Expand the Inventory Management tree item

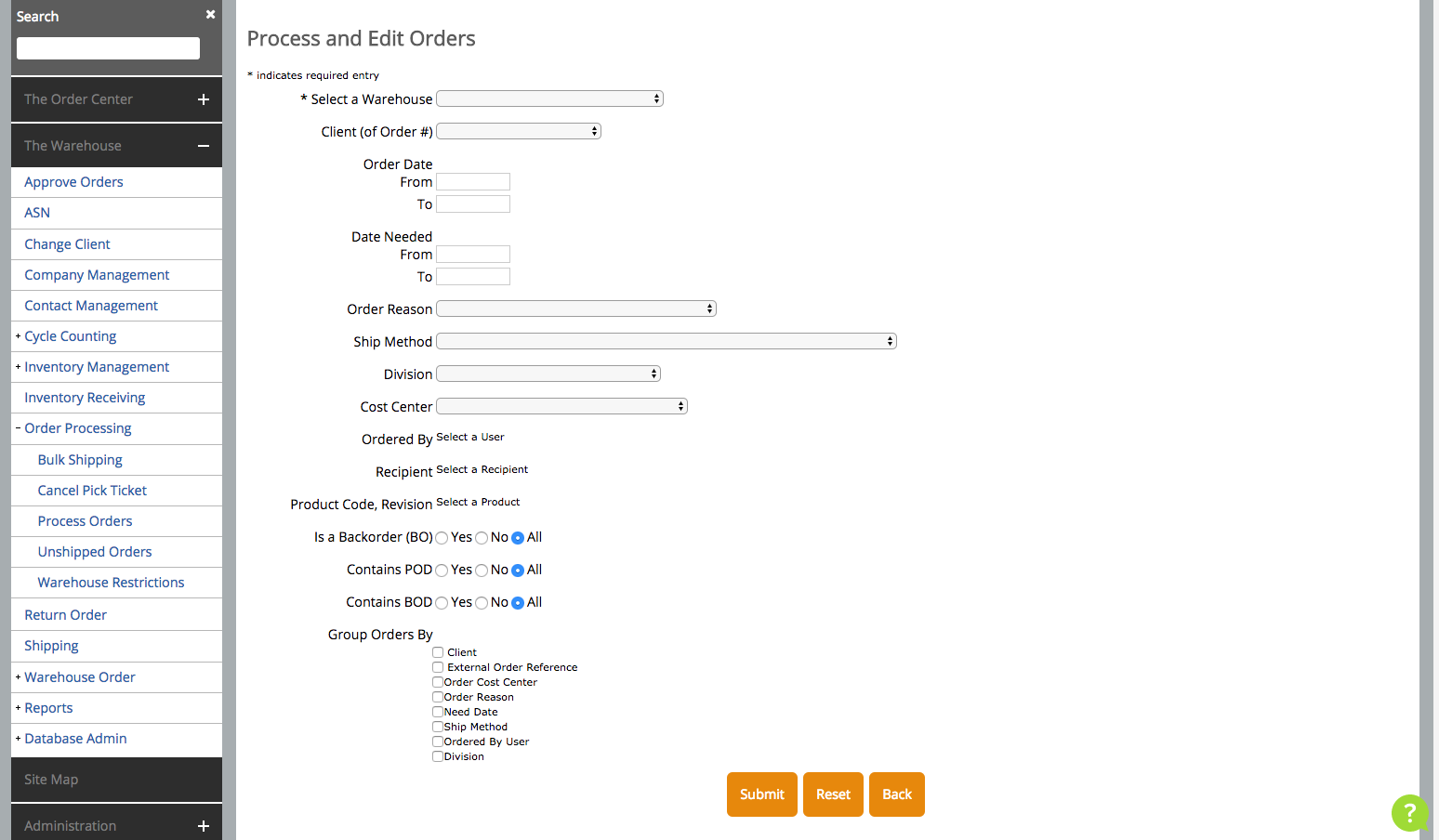click(x=18, y=367)
